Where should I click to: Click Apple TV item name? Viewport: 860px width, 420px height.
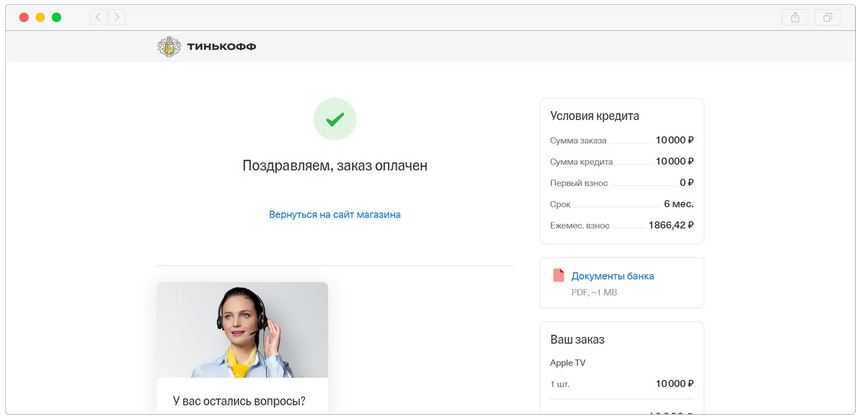(568, 363)
